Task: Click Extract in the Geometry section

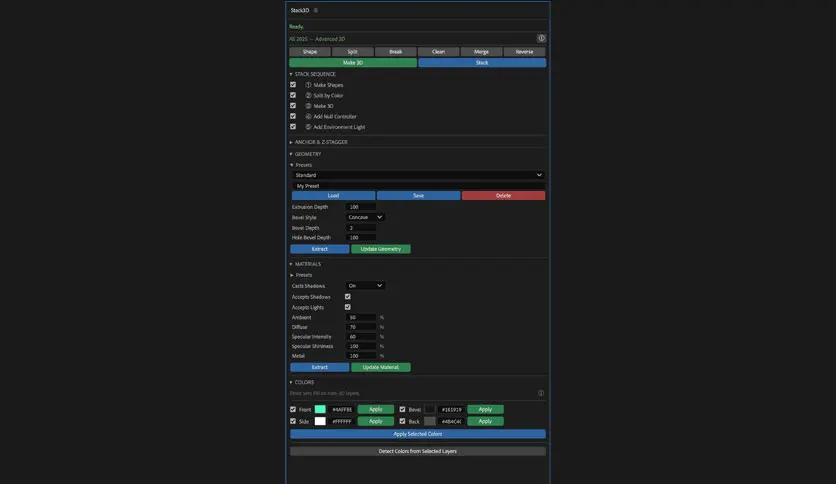Action: point(320,249)
